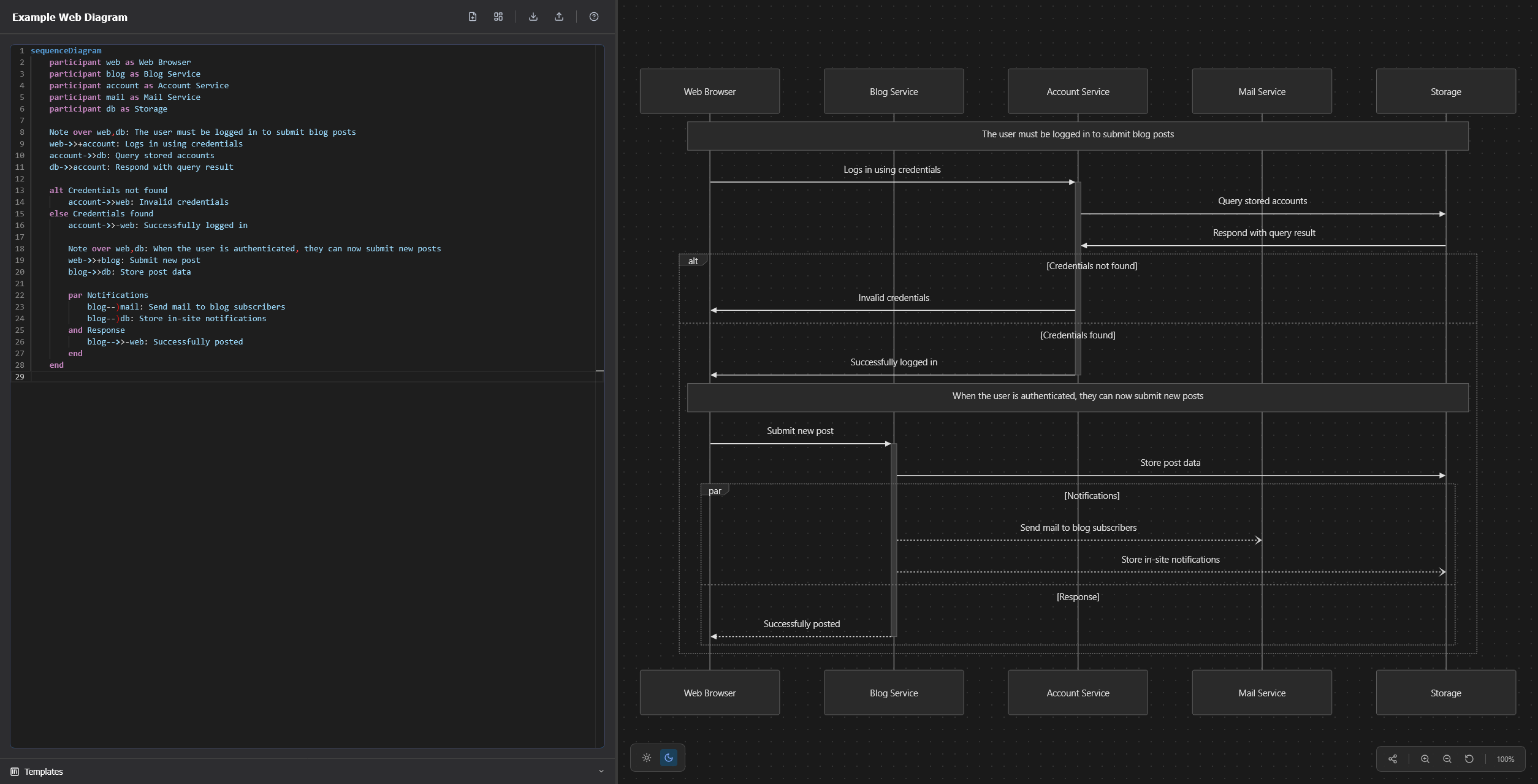Click the '[Credentials not found]' condition label

pos(1092,265)
